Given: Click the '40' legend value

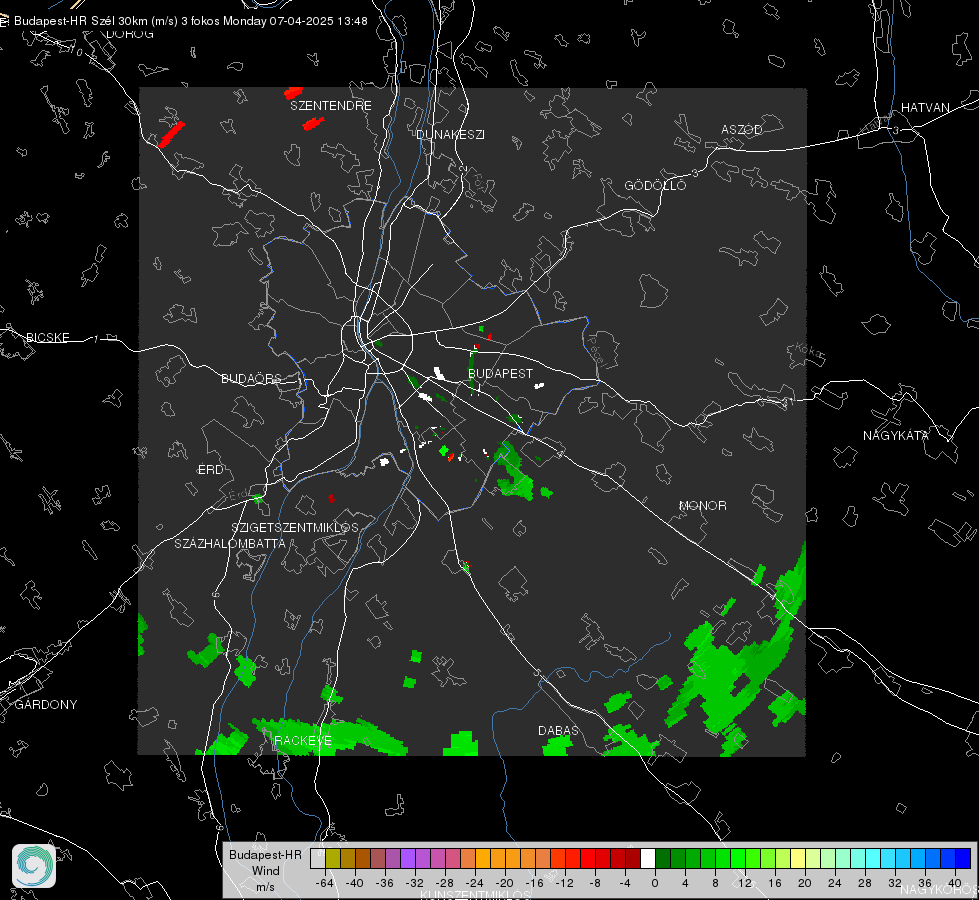Looking at the screenshot, I should (955, 883).
